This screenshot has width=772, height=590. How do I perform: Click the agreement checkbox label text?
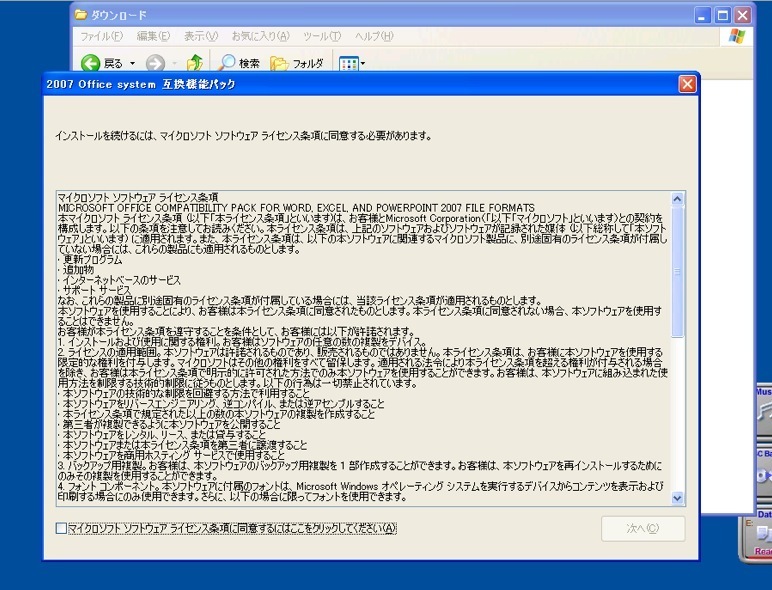pos(232,528)
